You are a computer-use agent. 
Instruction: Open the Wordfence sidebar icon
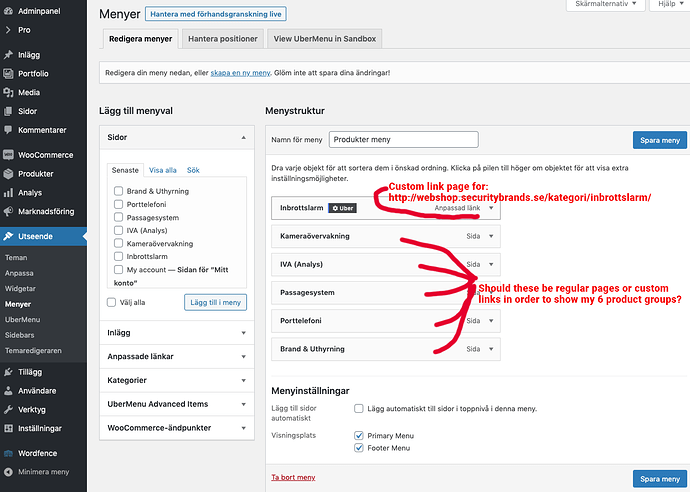(x=9, y=453)
